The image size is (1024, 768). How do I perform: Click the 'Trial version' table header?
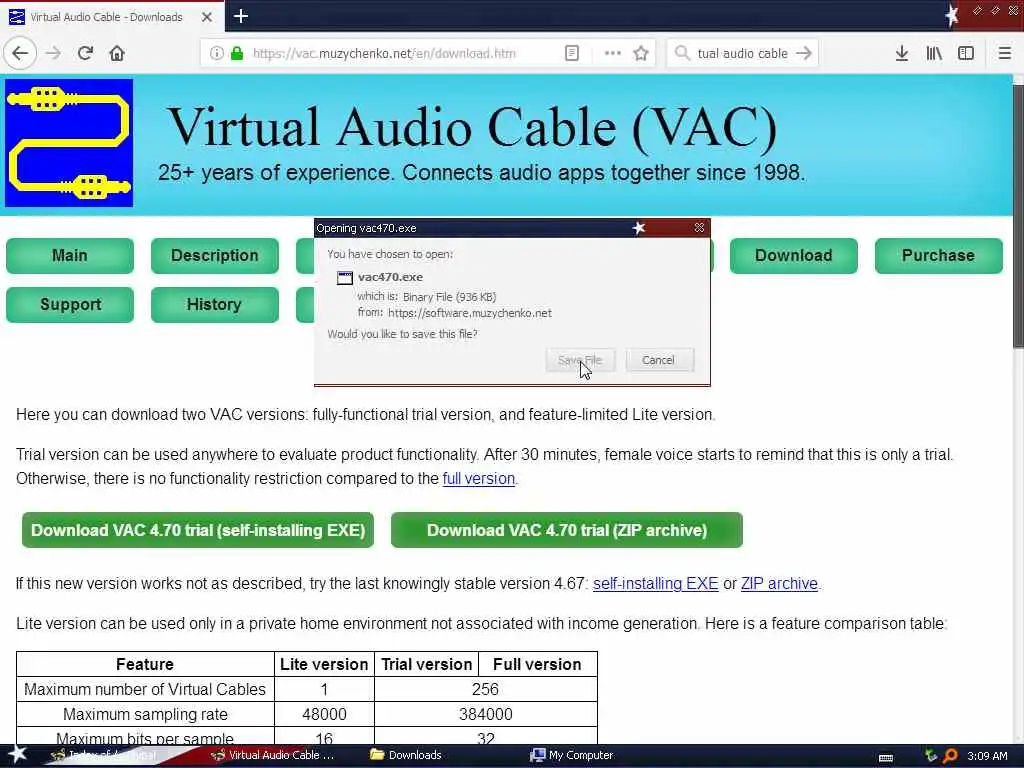426,664
